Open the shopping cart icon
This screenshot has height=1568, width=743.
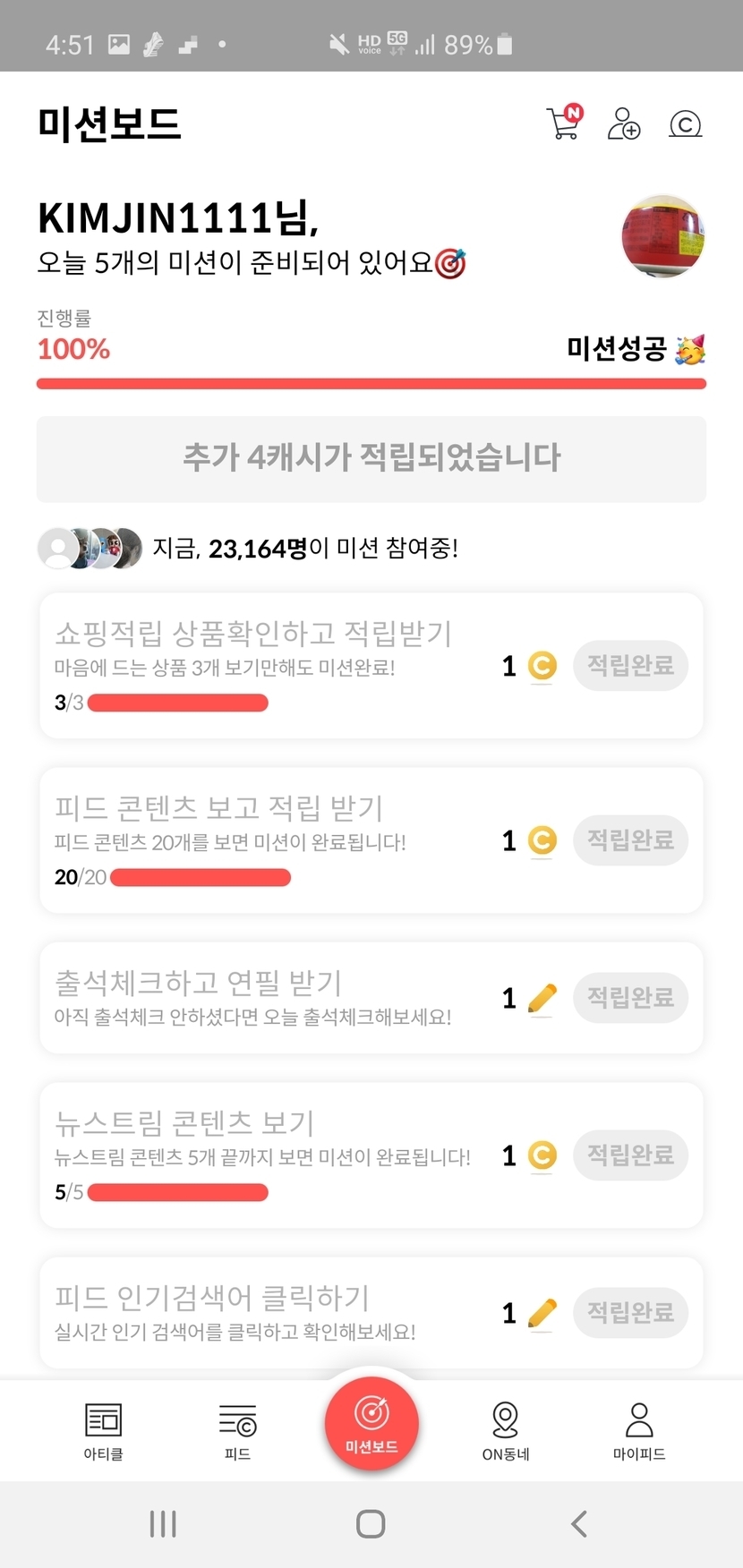563,124
